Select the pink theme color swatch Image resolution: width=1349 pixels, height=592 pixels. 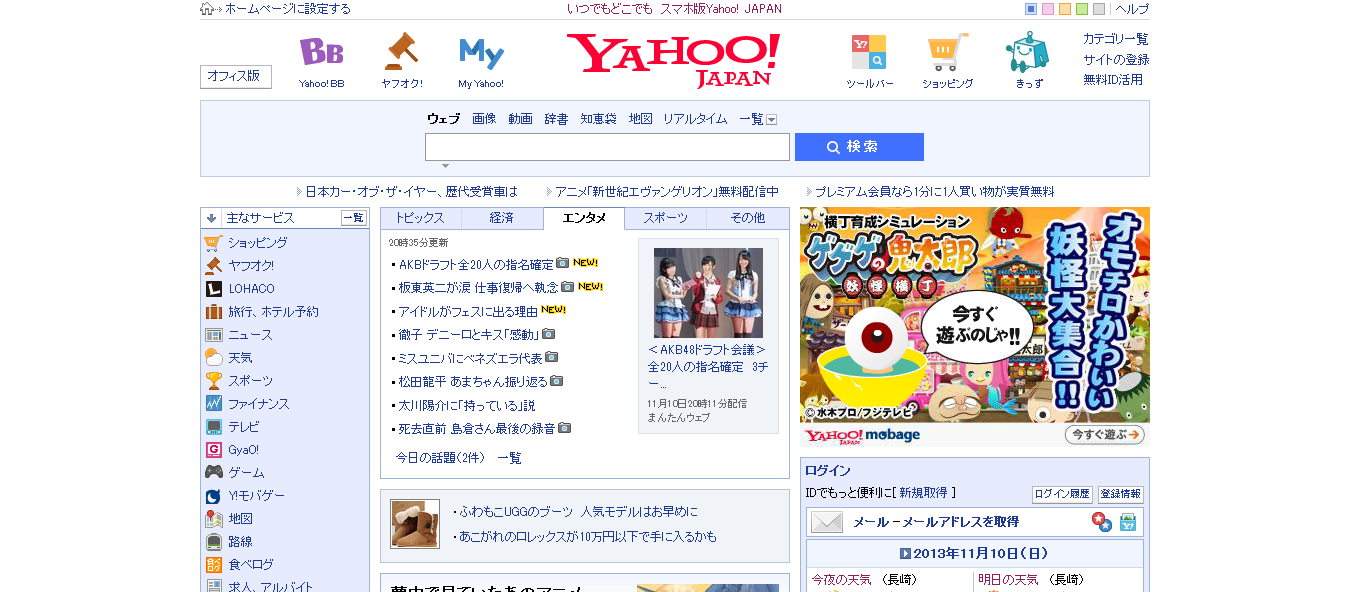(x=1048, y=9)
